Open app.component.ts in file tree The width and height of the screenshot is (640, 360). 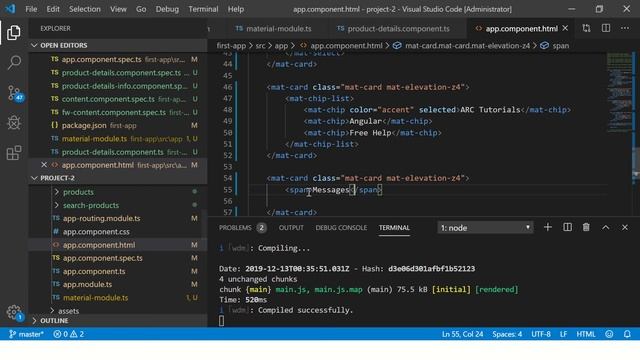(x=118, y=271)
